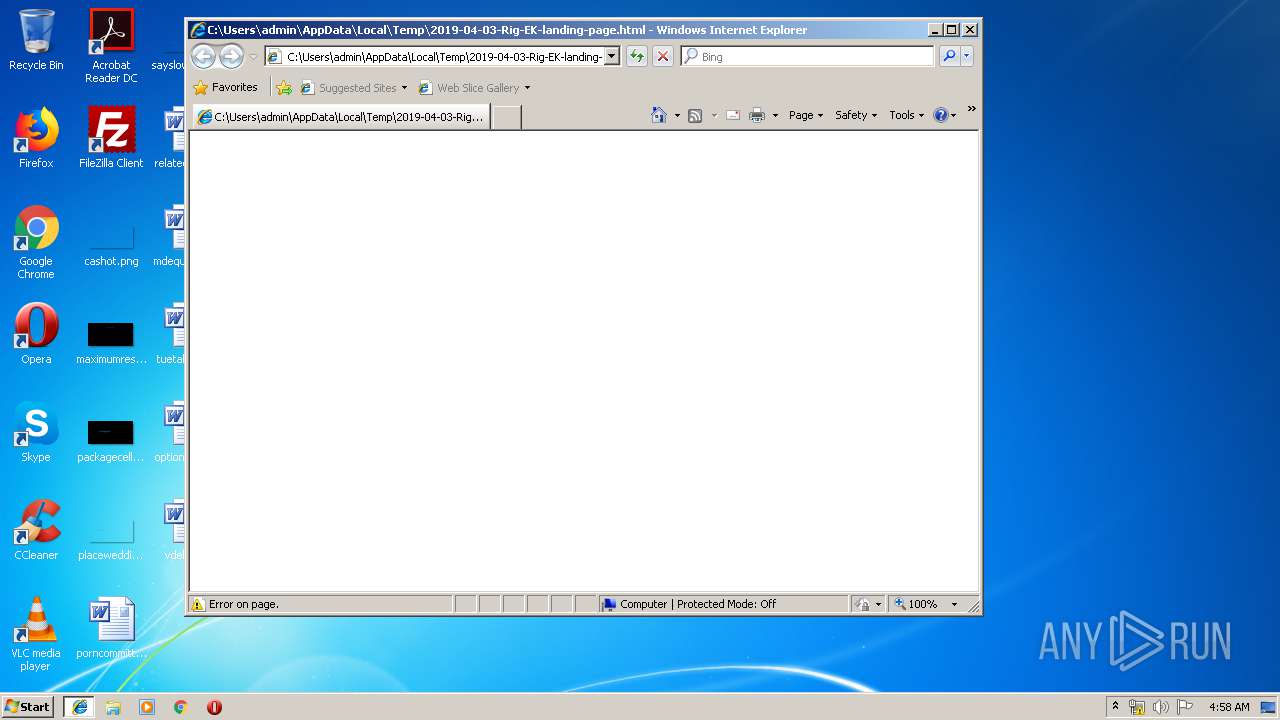Click Internet Explorer taskbar button
The image size is (1280, 720).
point(80,706)
